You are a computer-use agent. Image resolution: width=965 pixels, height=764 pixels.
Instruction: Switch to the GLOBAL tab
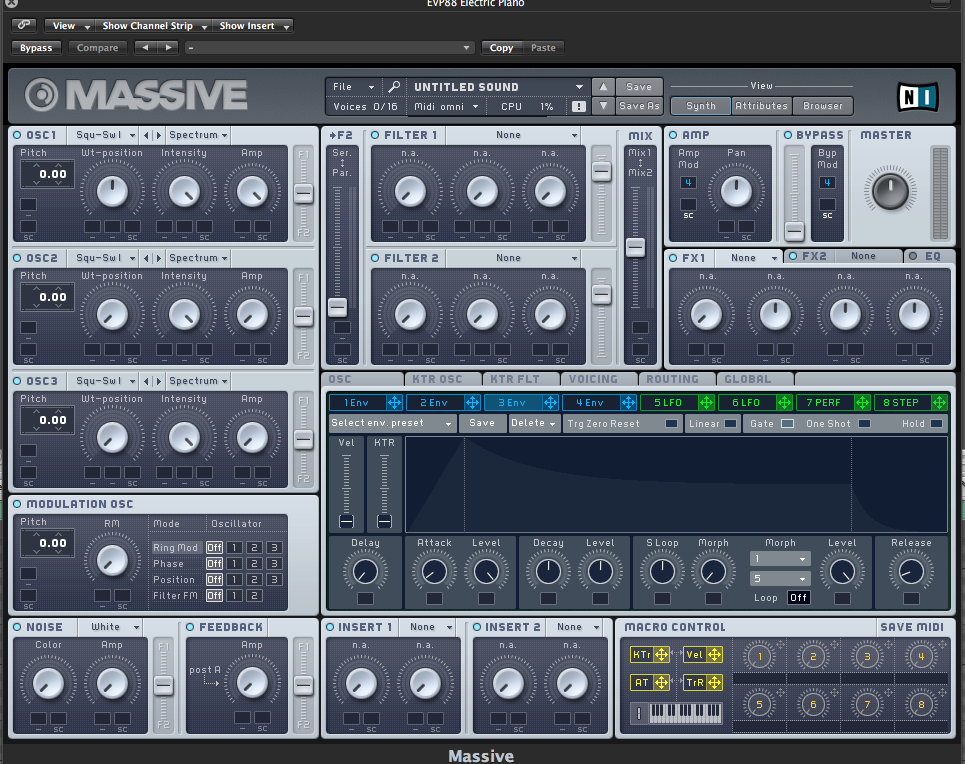[755, 379]
